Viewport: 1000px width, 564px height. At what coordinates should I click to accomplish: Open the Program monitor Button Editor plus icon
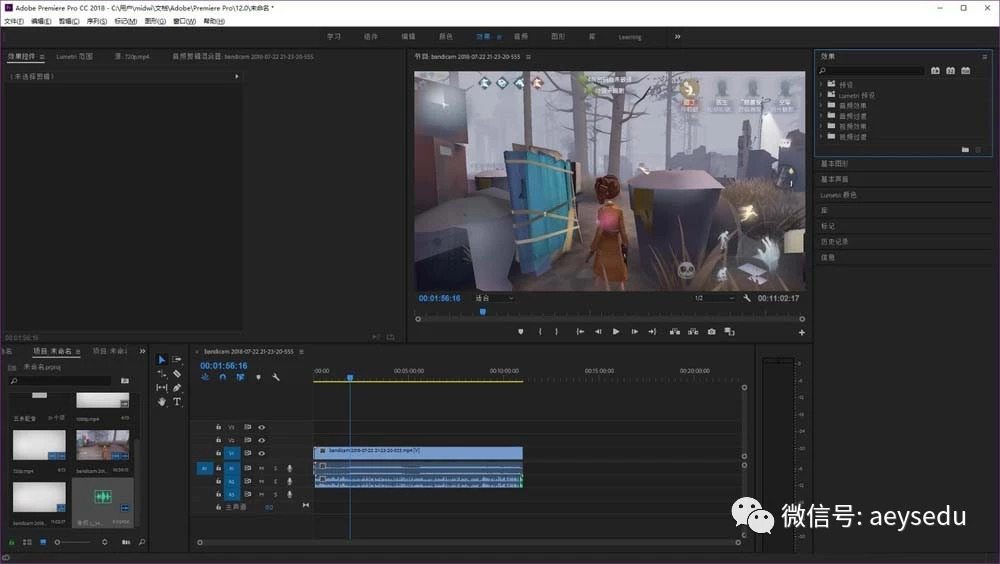click(x=802, y=332)
